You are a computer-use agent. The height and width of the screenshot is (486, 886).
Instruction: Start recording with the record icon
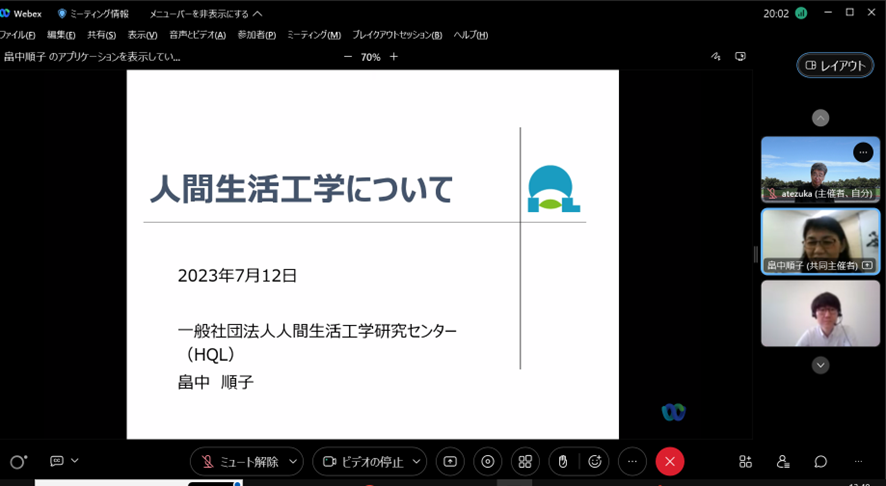coord(488,461)
